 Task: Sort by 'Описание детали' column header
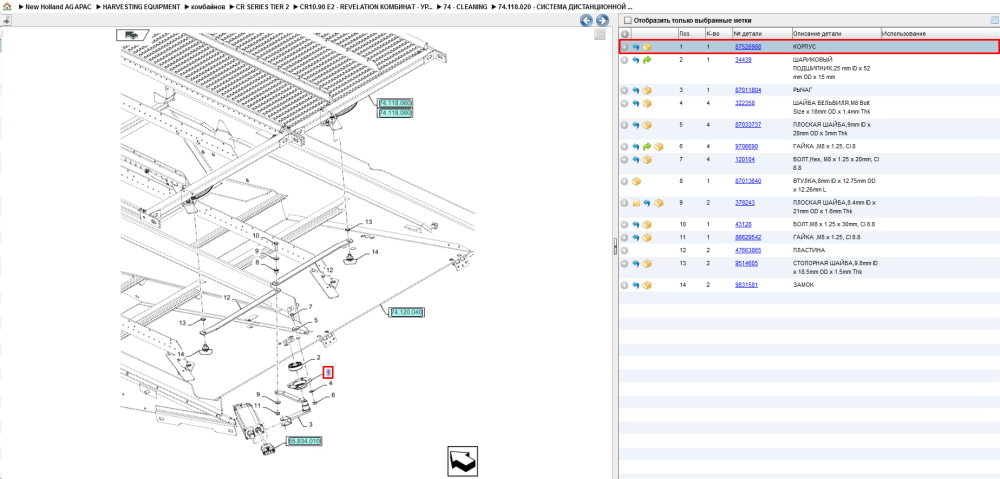tap(836, 34)
